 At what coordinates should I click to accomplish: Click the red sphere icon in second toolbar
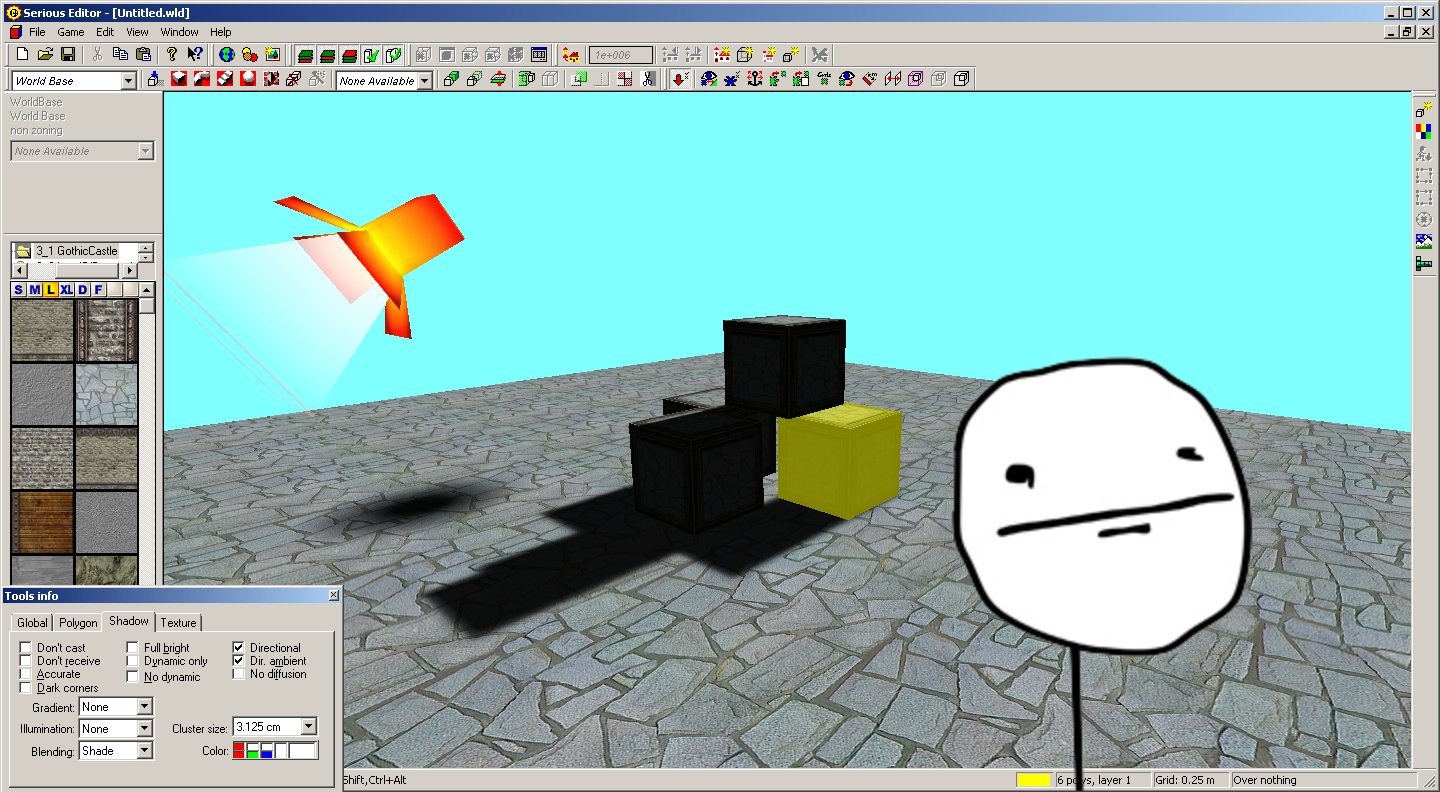(x=247, y=79)
